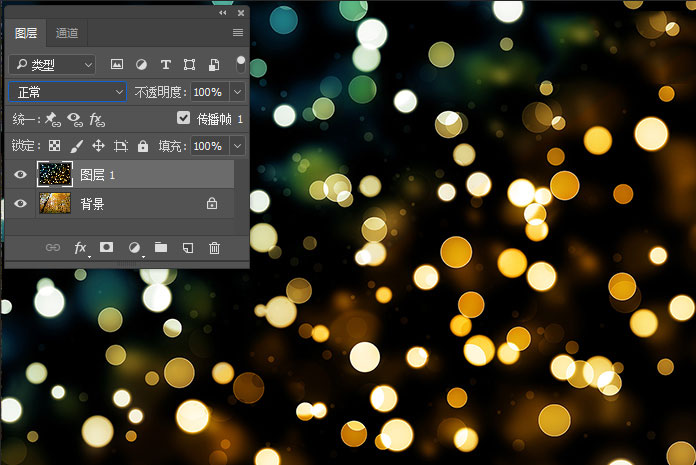696x465 pixels.
Task: Click the lock position move icon
Action: tap(98, 146)
